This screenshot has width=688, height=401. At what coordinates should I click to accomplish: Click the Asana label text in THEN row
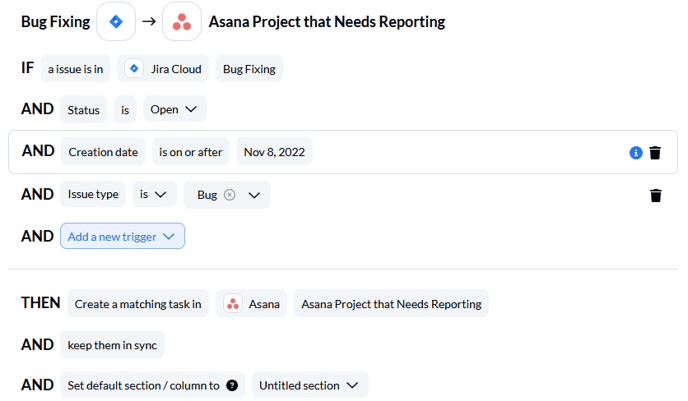pos(264,304)
